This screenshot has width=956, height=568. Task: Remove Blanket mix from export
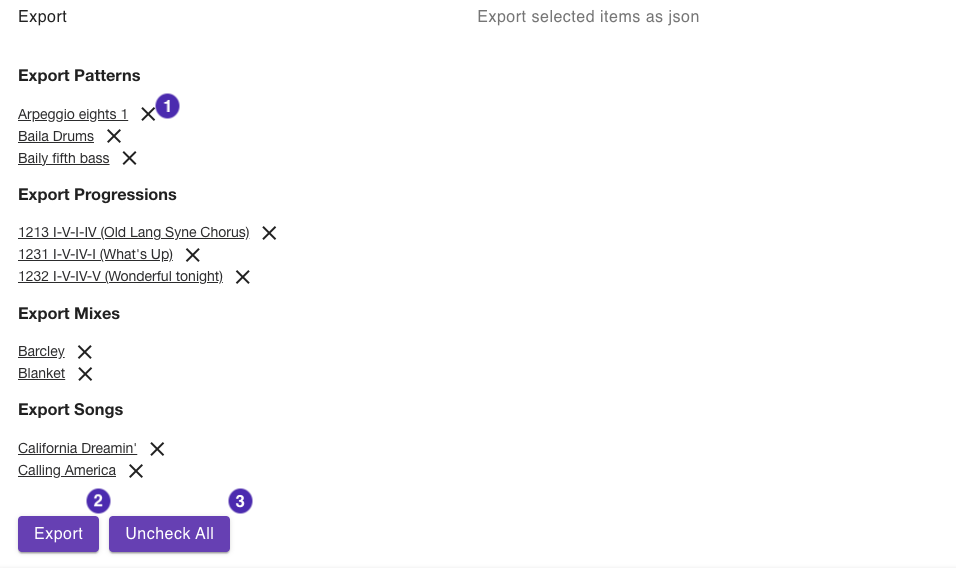click(x=86, y=374)
